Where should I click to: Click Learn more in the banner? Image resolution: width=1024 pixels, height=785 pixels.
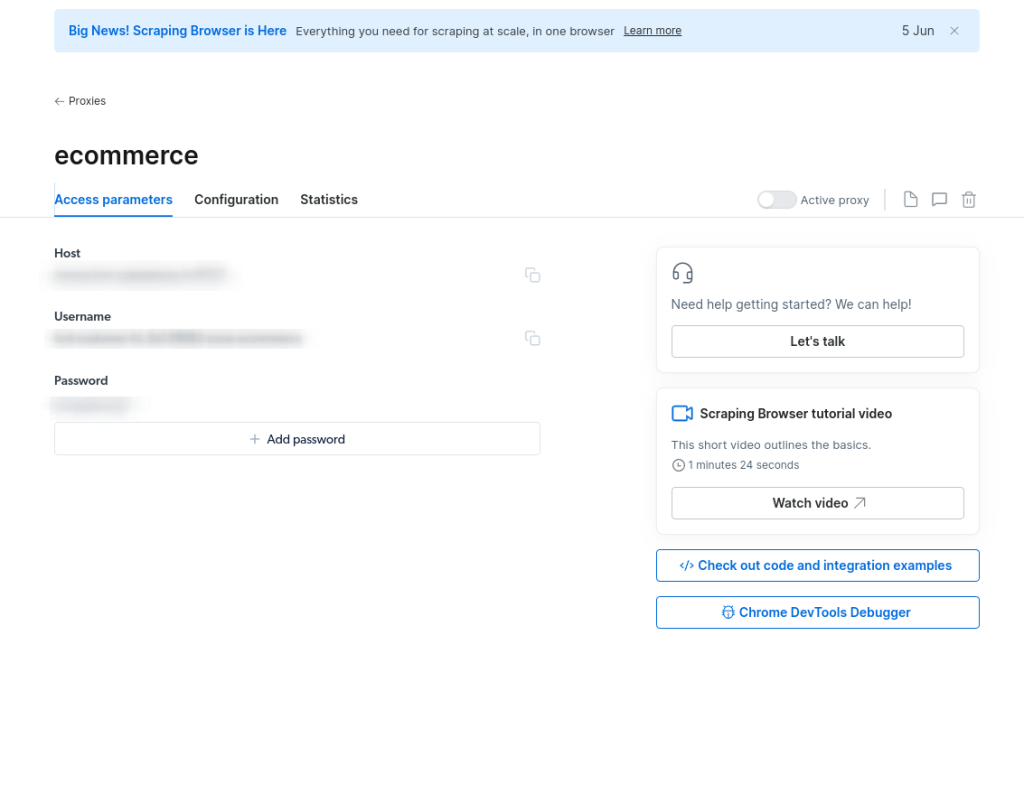652,31
